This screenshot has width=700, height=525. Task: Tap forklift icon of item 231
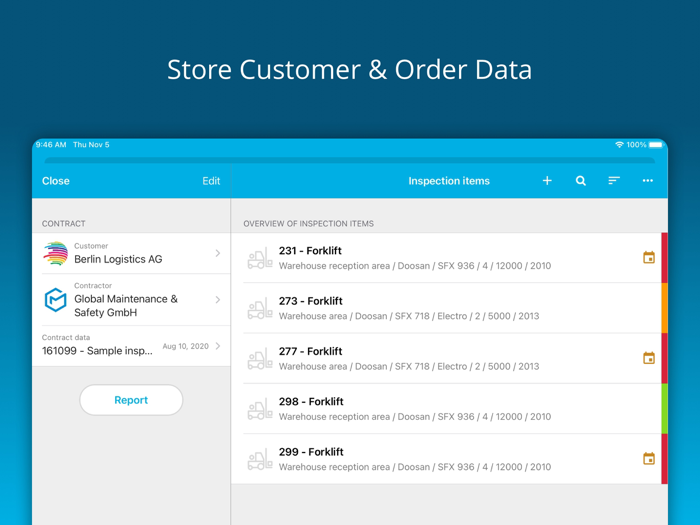pos(260,258)
